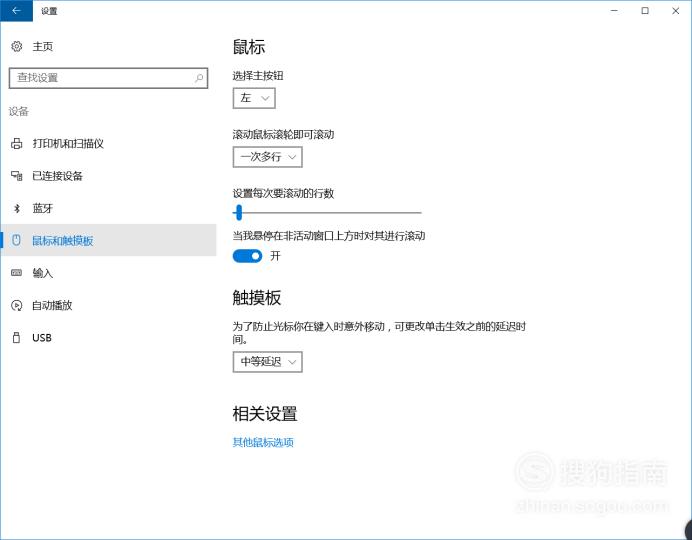Minimize the 设置 window
Viewport: 692px width, 540px height.
pos(614,11)
